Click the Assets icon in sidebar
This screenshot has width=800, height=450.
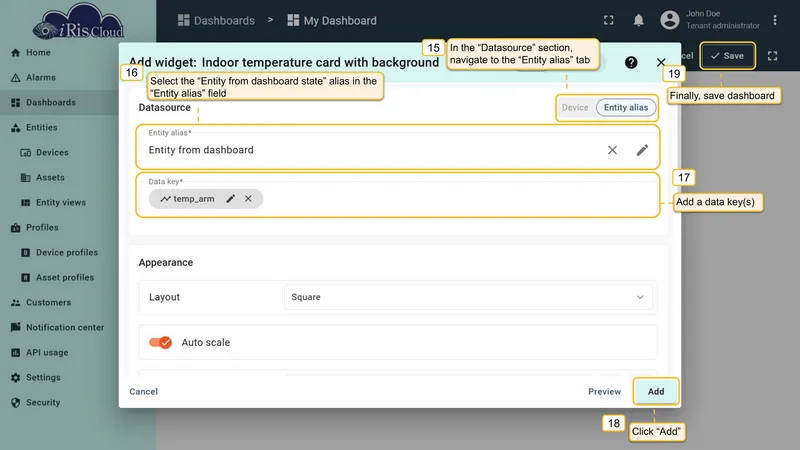pyautogui.click(x=26, y=178)
